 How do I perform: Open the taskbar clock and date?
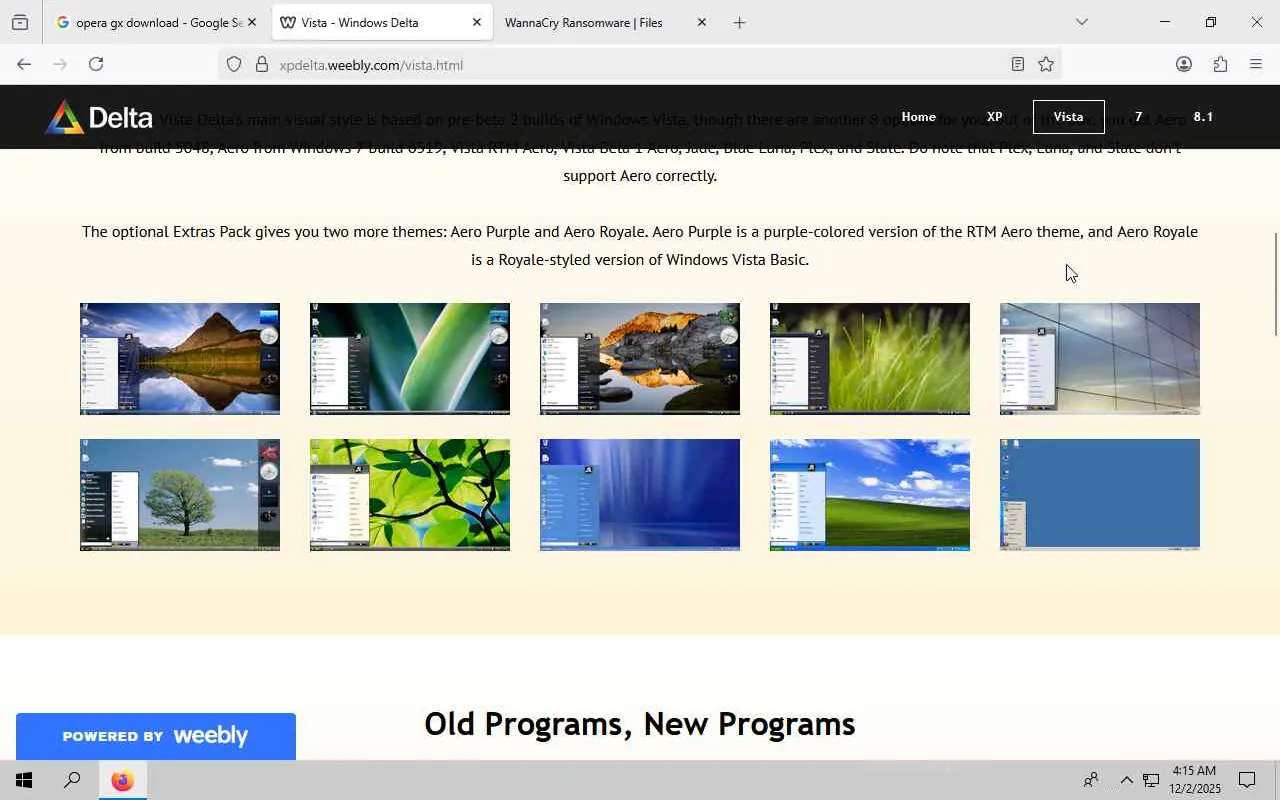tap(1194, 780)
